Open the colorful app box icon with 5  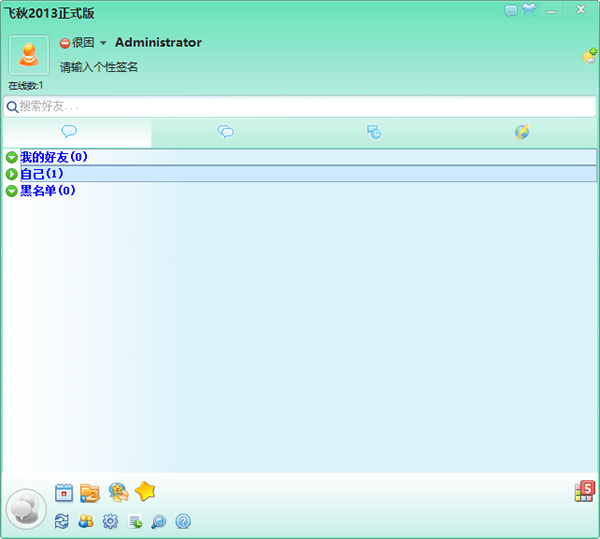585,491
